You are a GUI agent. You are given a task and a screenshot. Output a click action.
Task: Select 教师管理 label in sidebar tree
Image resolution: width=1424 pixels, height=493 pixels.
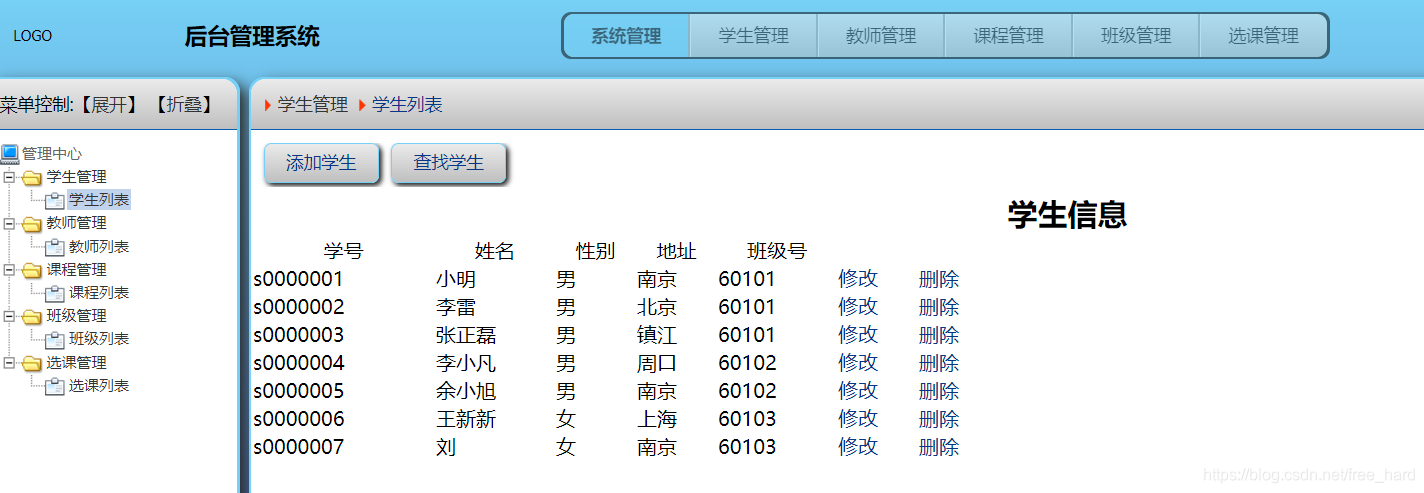[x=77, y=223]
